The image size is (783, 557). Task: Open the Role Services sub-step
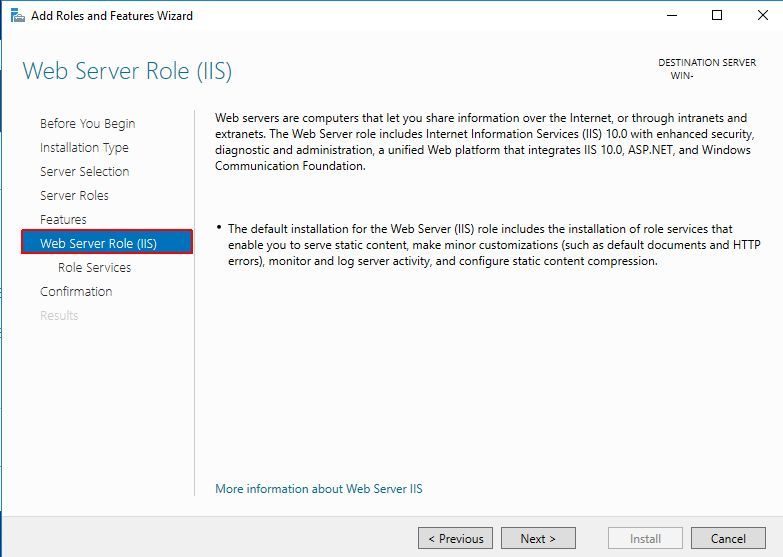point(94,268)
